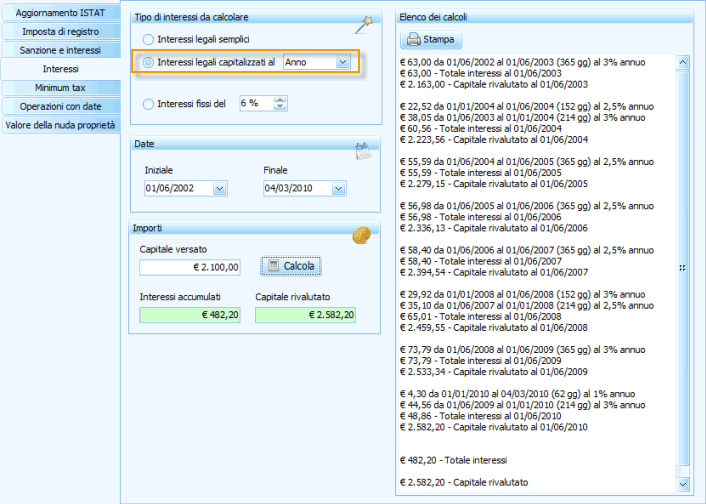The image size is (706, 504).
Task: Select Interessi legali capitalizzati al option
Action: point(148,63)
